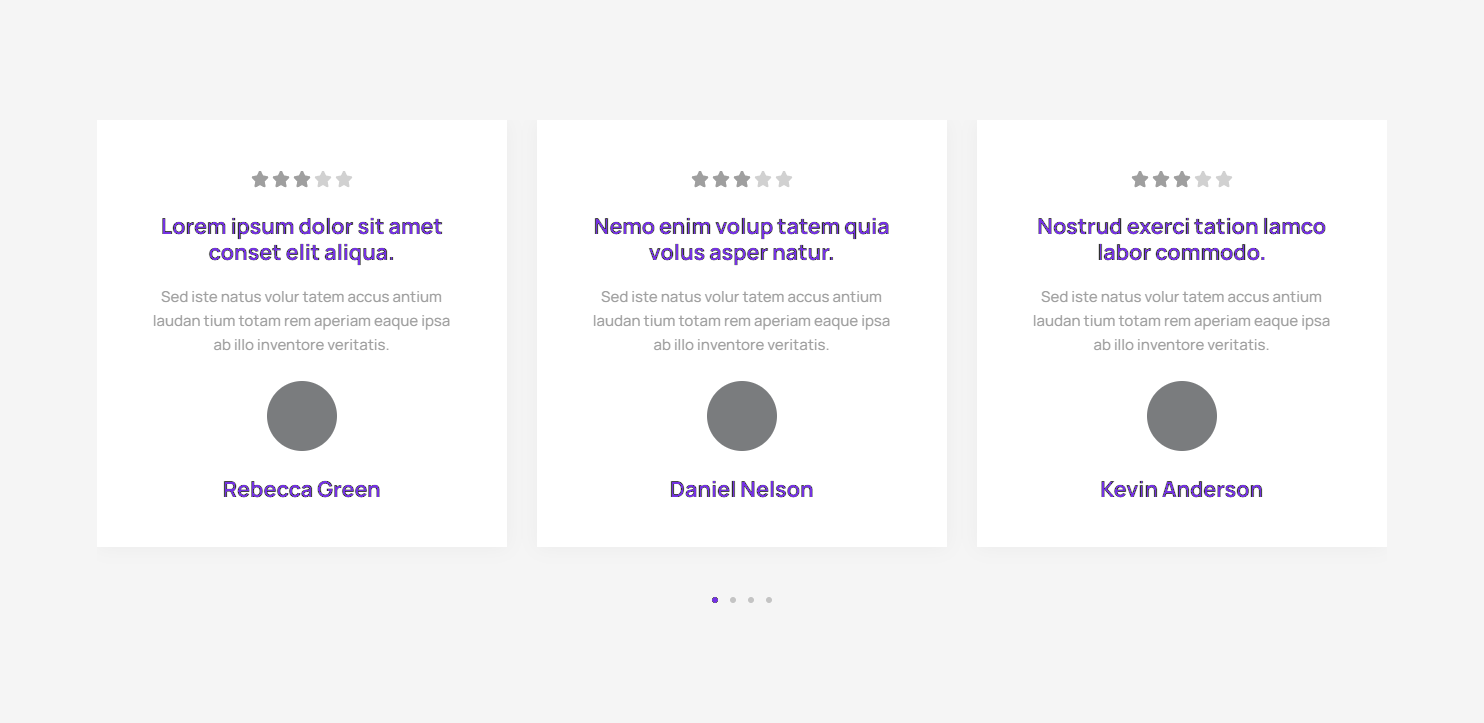Select the first carousel pagination dot
Viewport: 1484px width, 723px height.
tap(715, 600)
